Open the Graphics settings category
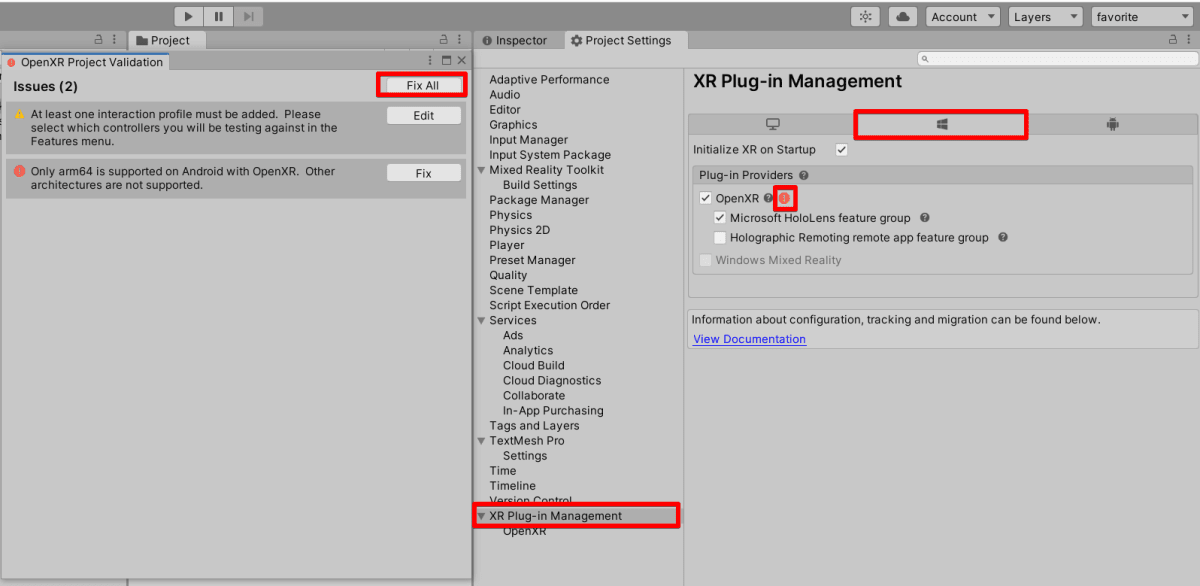The image size is (1200, 586). [x=513, y=125]
